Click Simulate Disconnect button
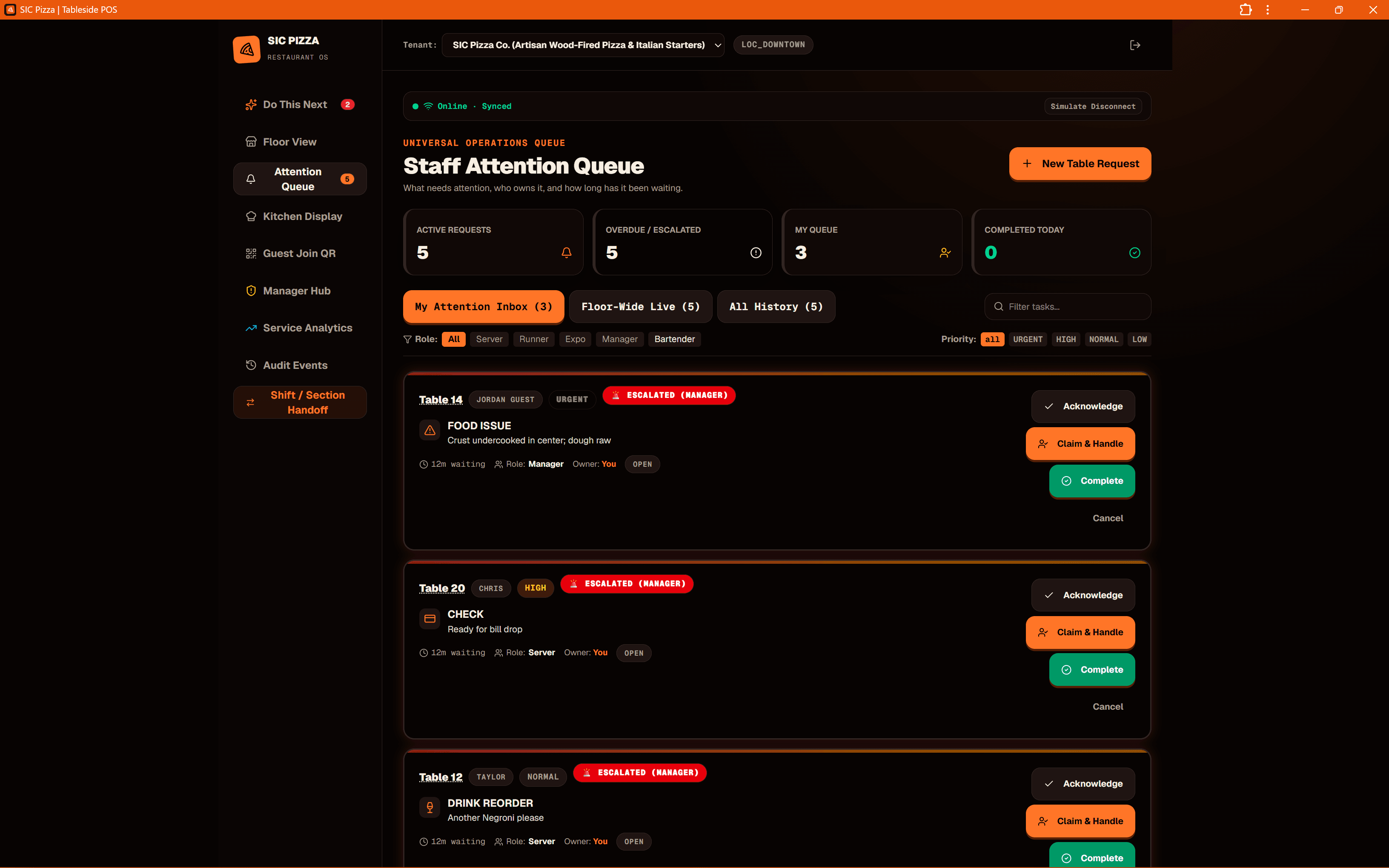 [x=1093, y=106]
